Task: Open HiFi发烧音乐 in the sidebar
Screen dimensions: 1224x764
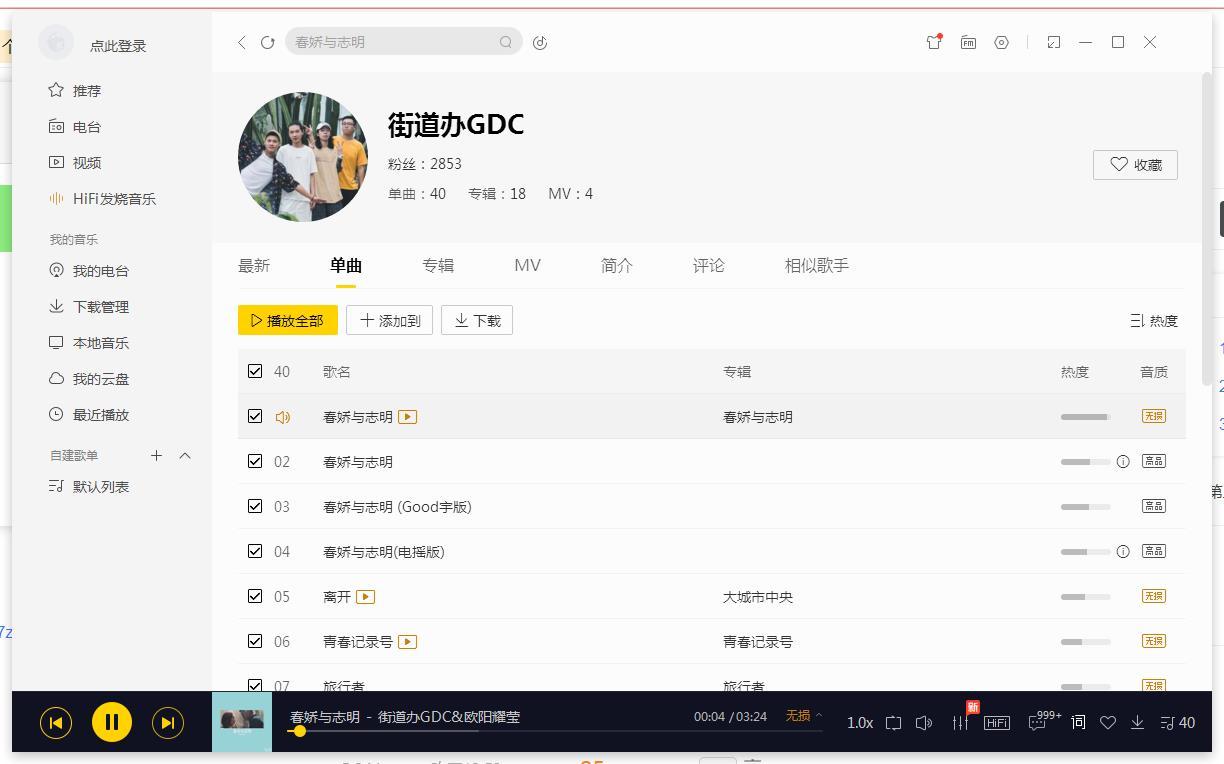Action: coord(107,198)
